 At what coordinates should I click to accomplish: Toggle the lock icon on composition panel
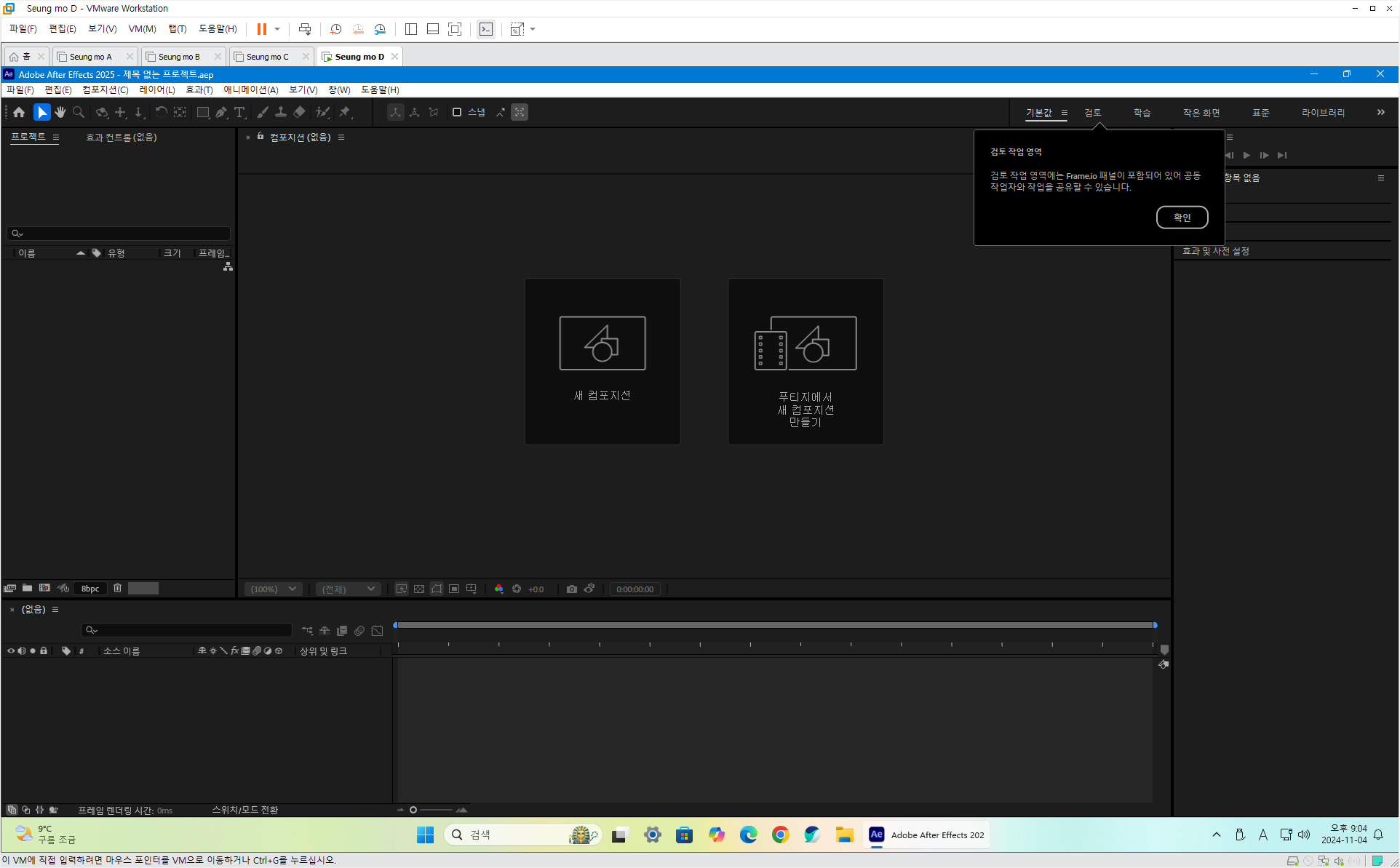click(260, 136)
